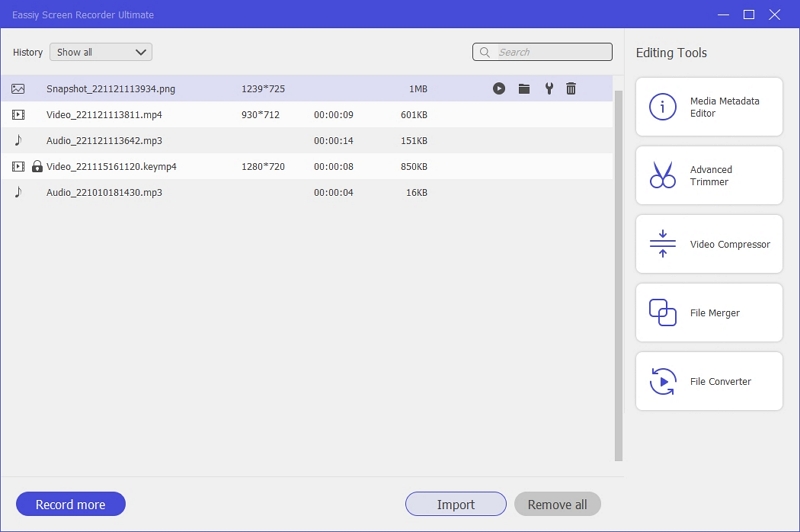Click the Record more button
800x532 pixels.
(70, 504)
